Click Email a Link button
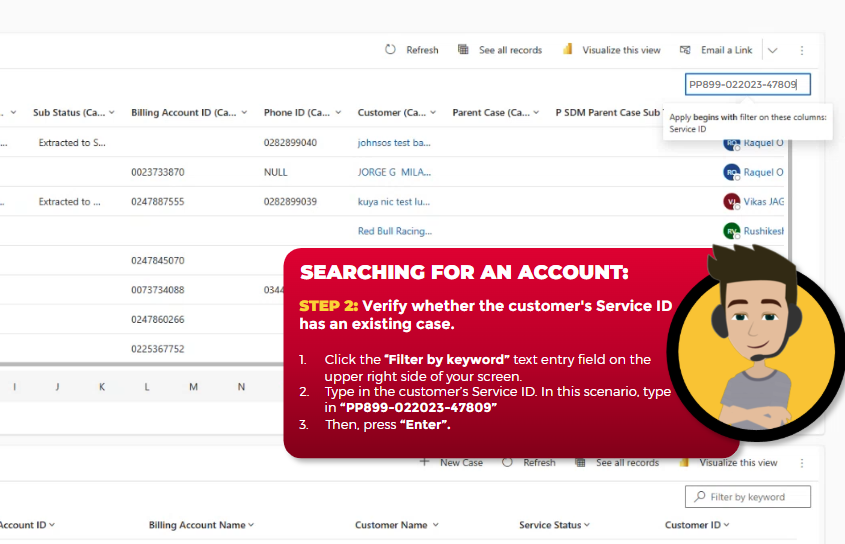This screenshot has width=845, height=544. coord(716,50)
